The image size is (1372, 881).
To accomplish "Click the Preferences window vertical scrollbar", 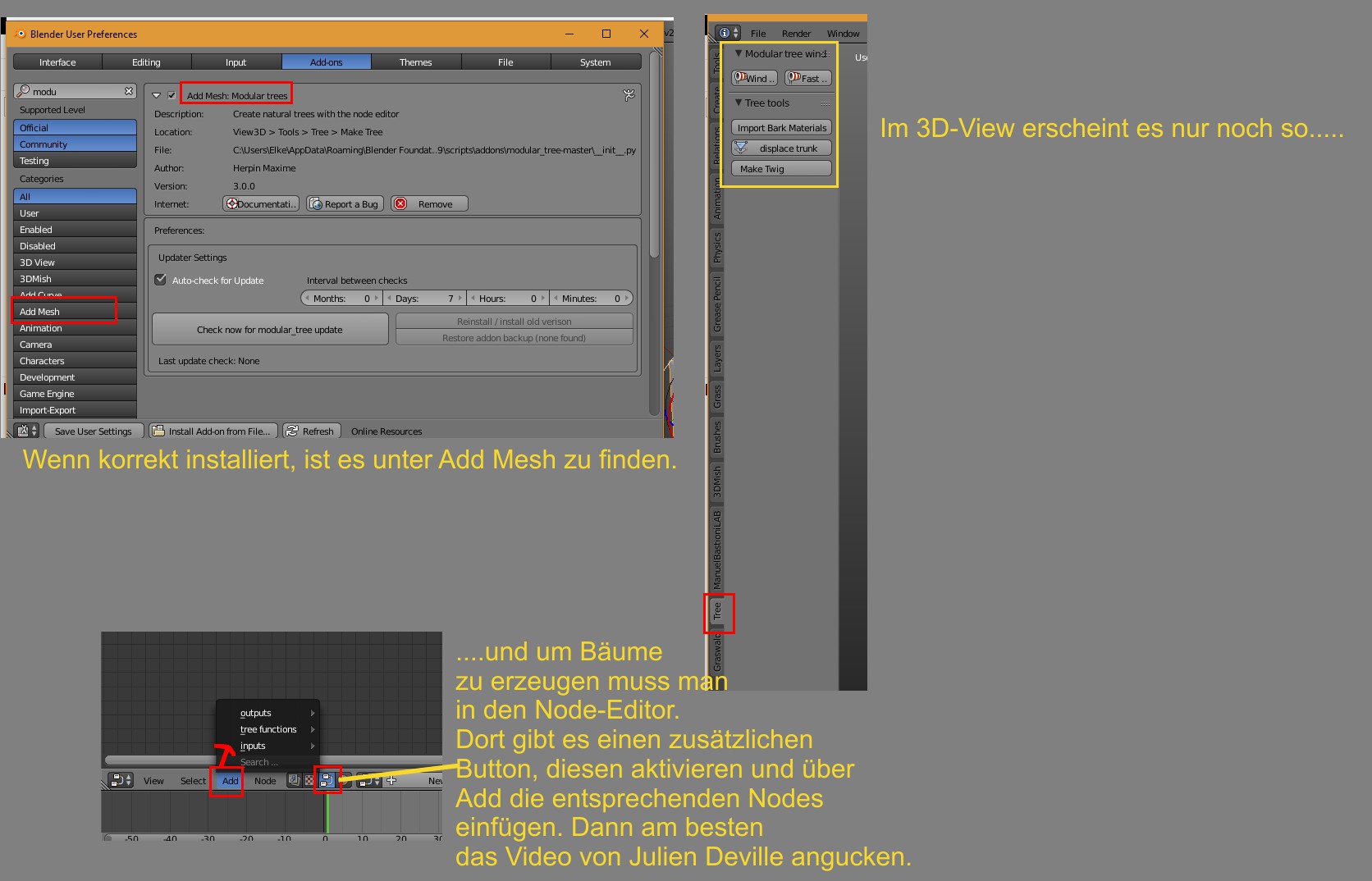I will (x=654, y=156).
